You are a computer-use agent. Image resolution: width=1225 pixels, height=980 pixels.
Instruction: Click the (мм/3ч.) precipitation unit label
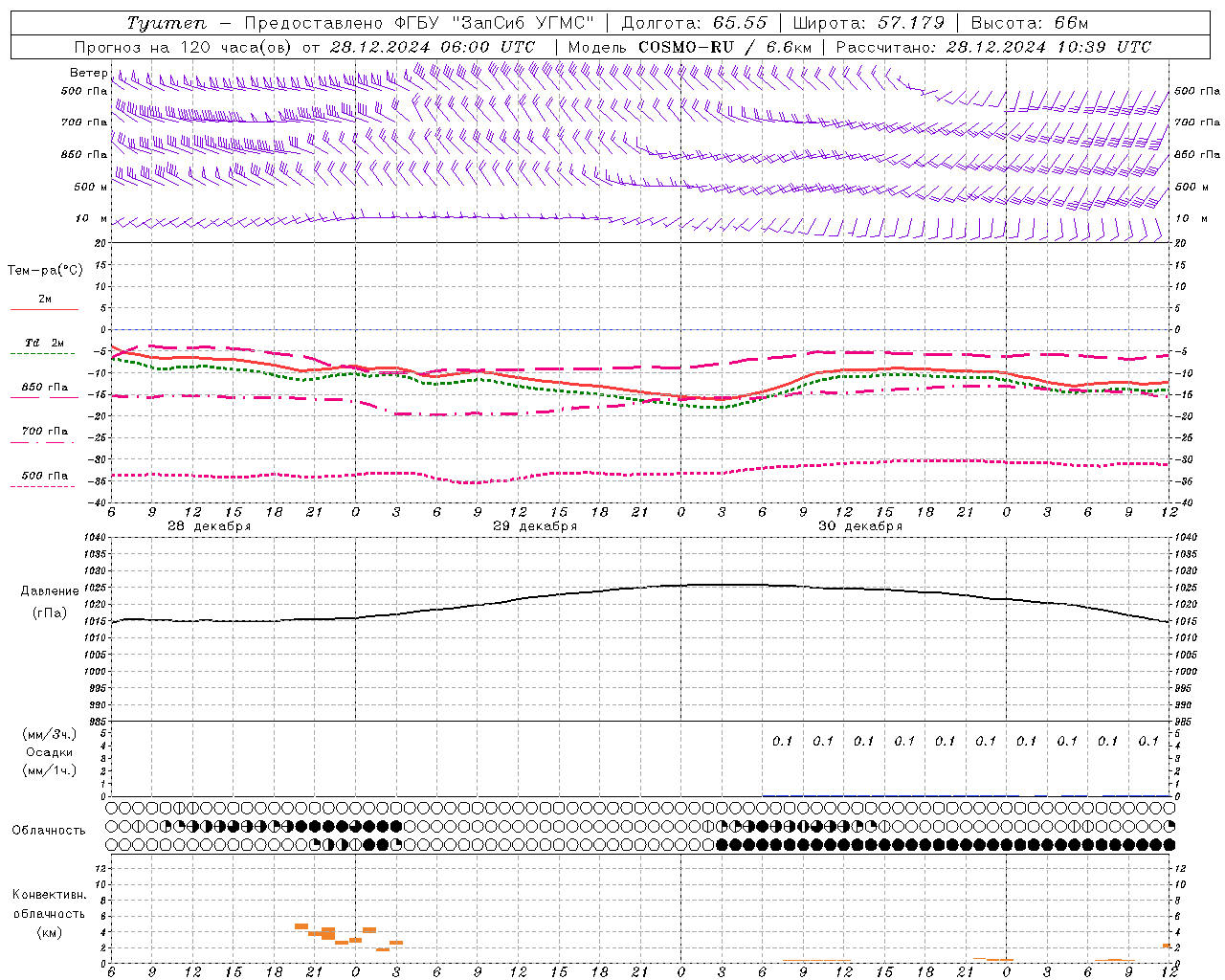click(50, 734)
